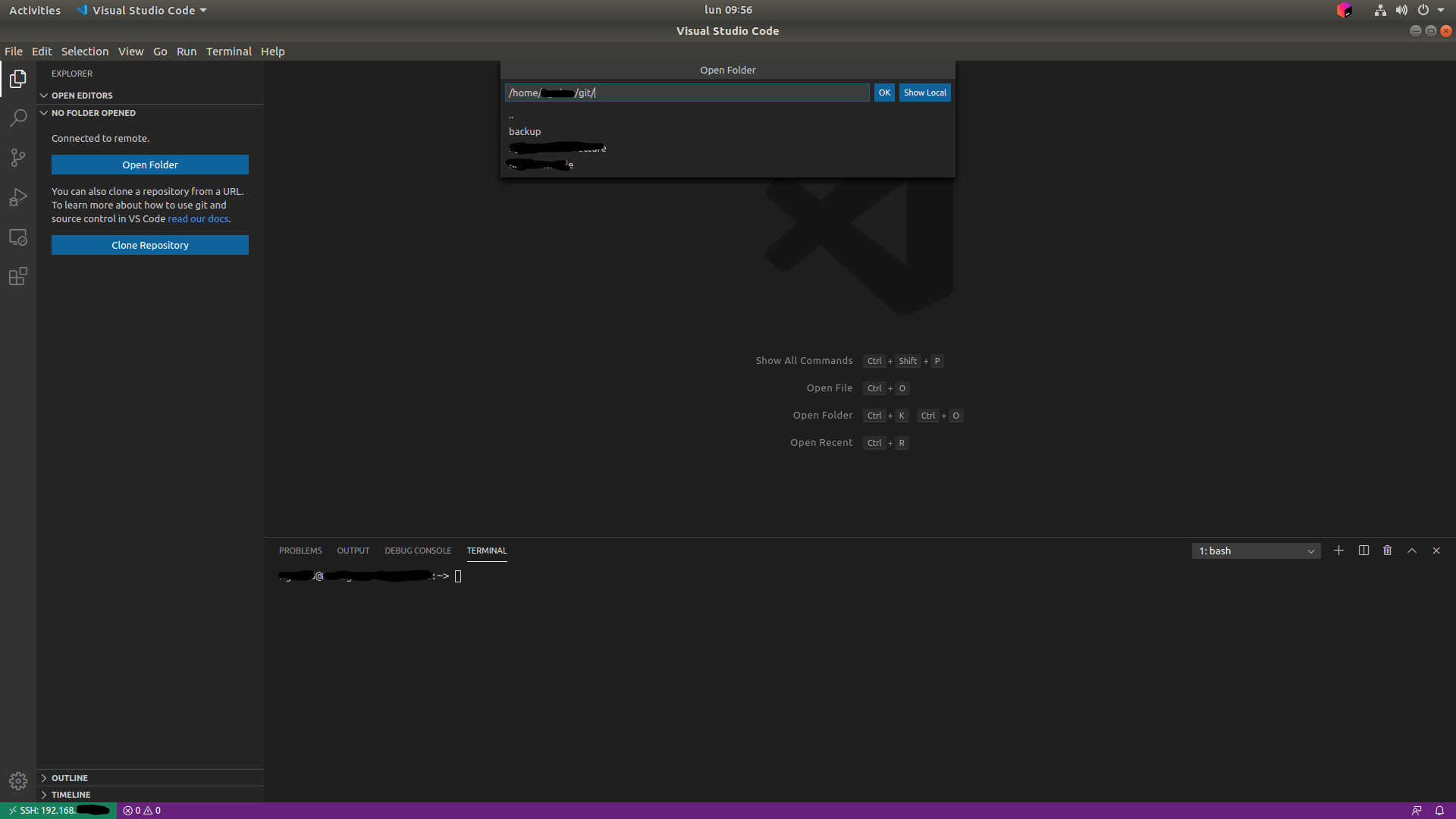
Task: Open the Edit menu
Action: click(x=42, y=52)
